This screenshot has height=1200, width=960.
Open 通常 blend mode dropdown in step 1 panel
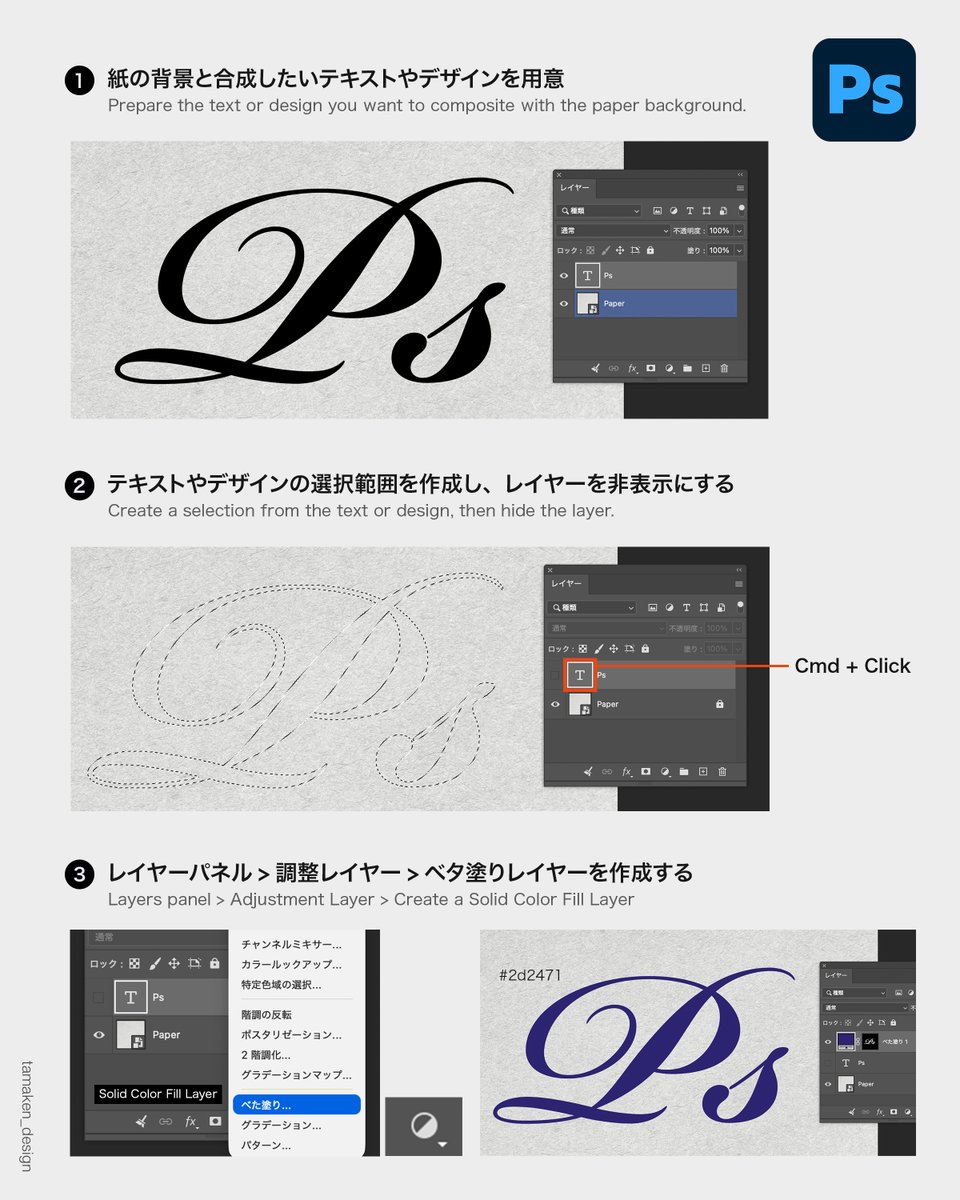pos(613,231)
